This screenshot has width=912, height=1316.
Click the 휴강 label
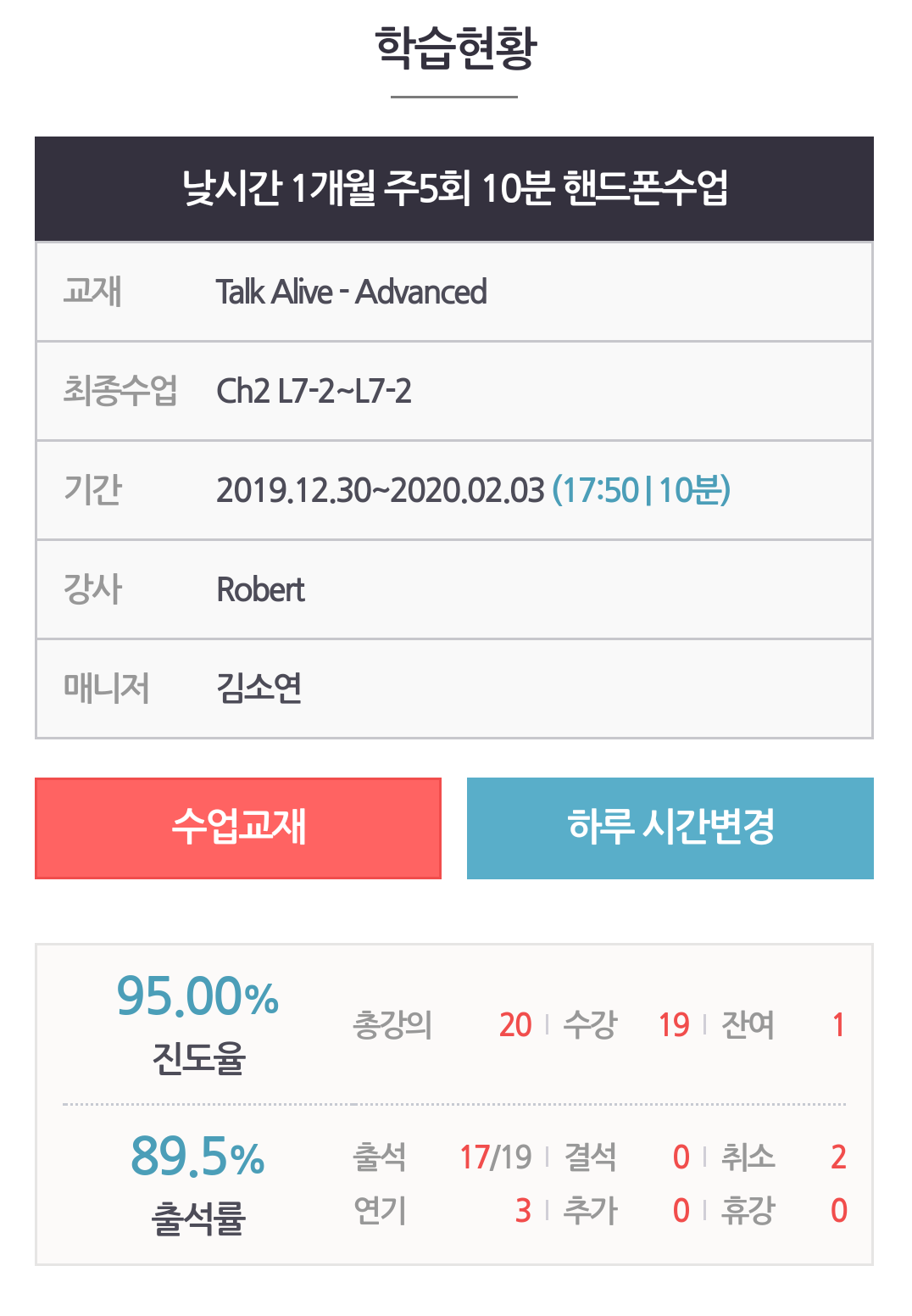tap(747, 1211)
